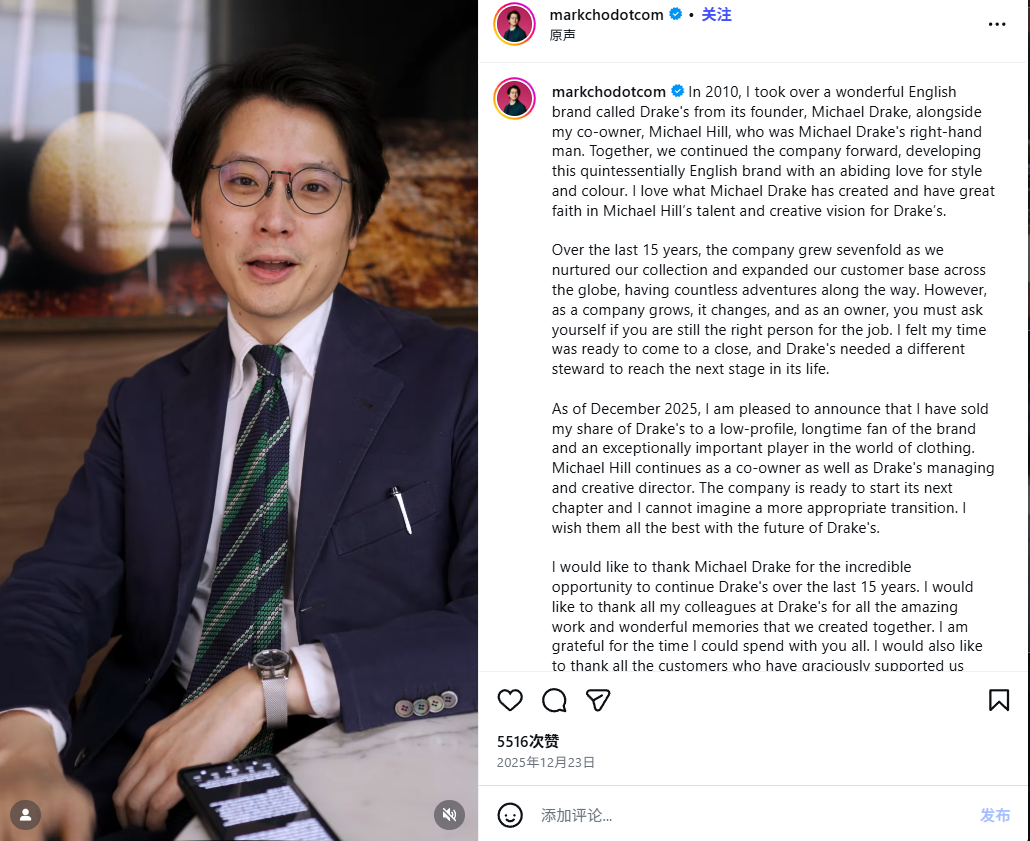Follow markchodotcom with 关注 link
1030x841 pixels.
(x=716, y=14)
